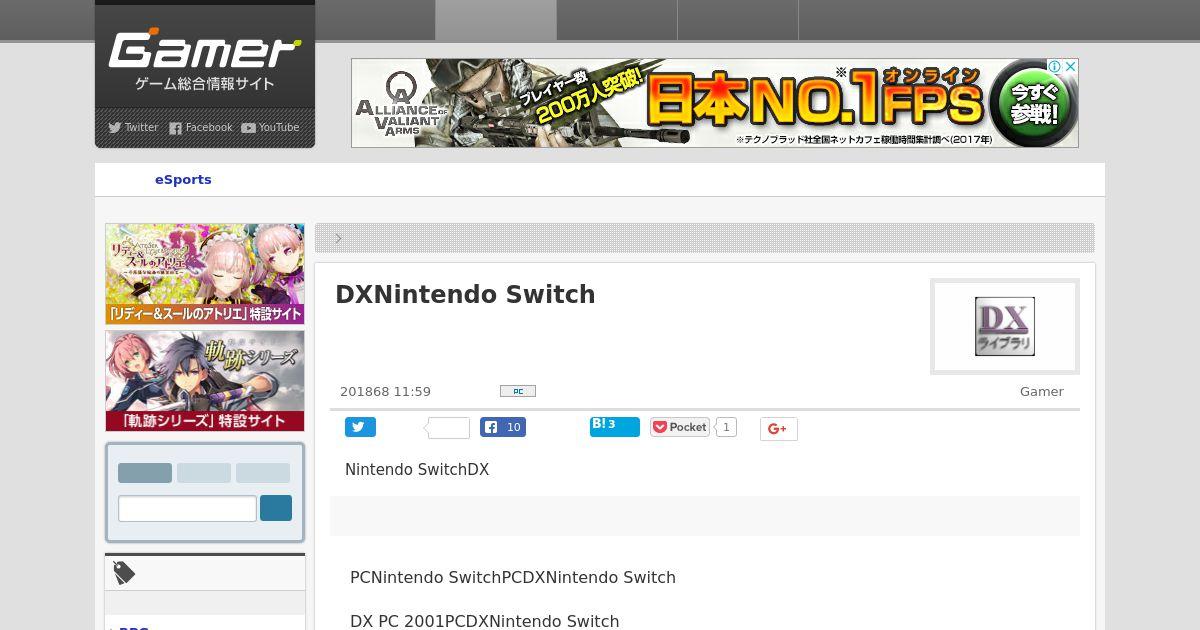Open the DX Library logo thumbnail
Viewport: 1200px width, 630px height.
tap(1005, 326)
